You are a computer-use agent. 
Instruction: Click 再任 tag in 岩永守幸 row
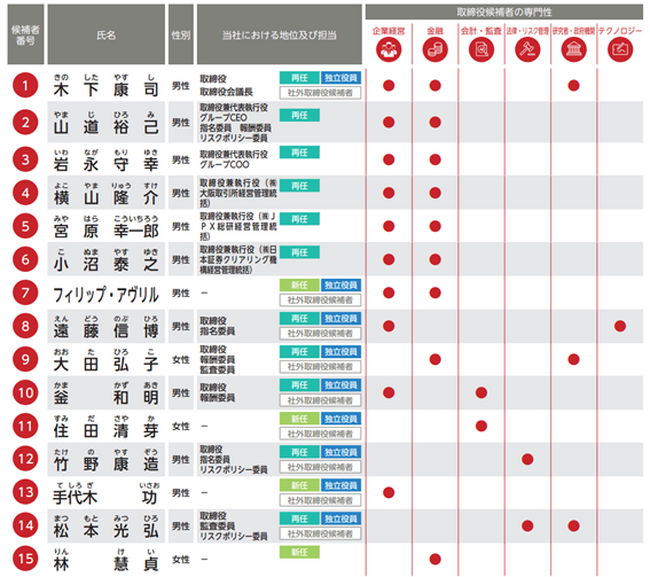tap(299, 153)
